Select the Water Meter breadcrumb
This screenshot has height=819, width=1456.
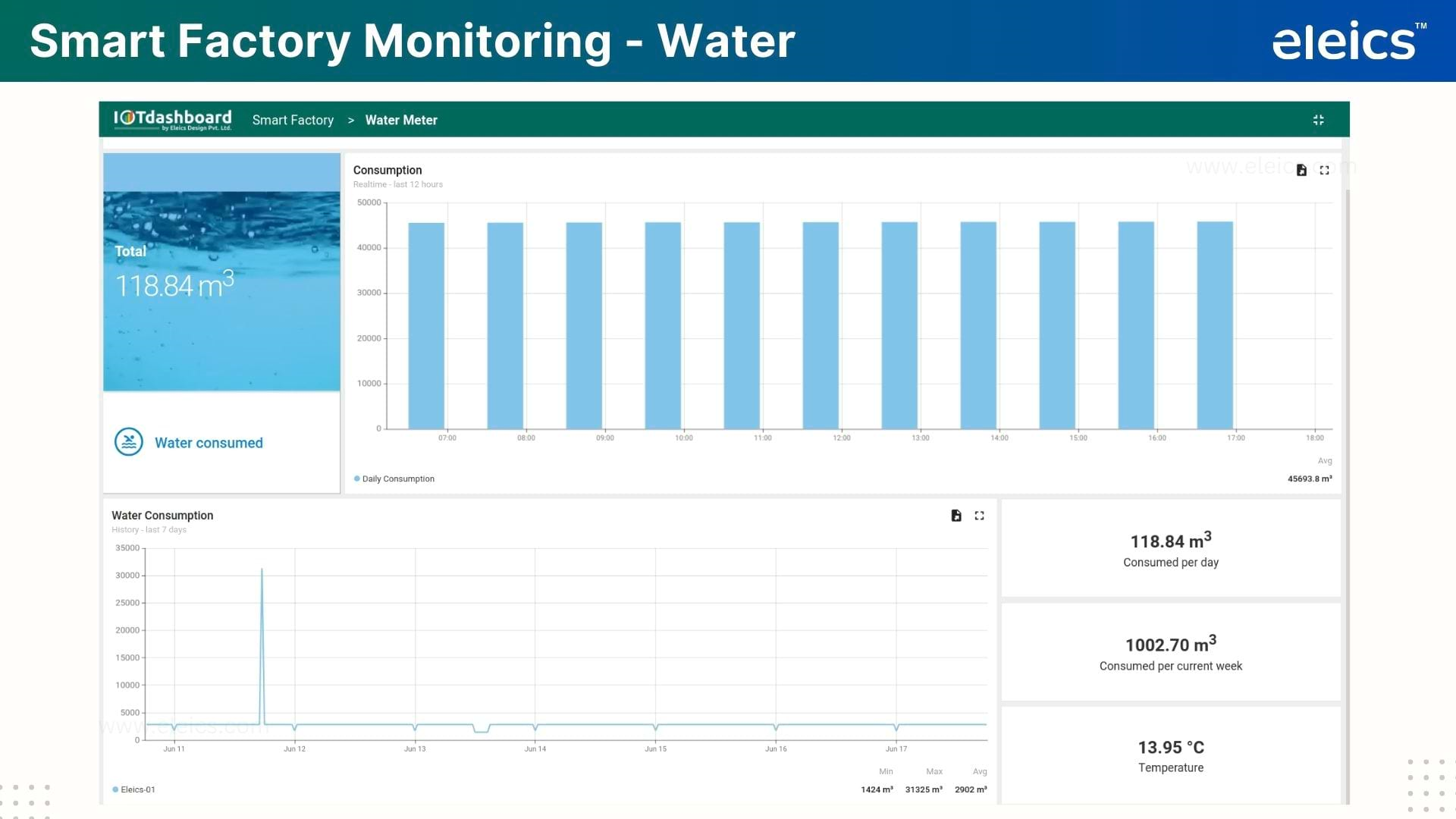[401, 120]
